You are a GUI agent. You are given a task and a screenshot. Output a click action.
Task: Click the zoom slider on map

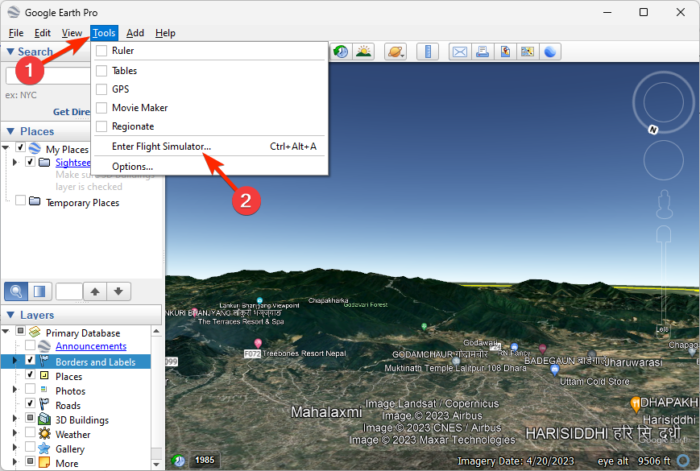664,282
